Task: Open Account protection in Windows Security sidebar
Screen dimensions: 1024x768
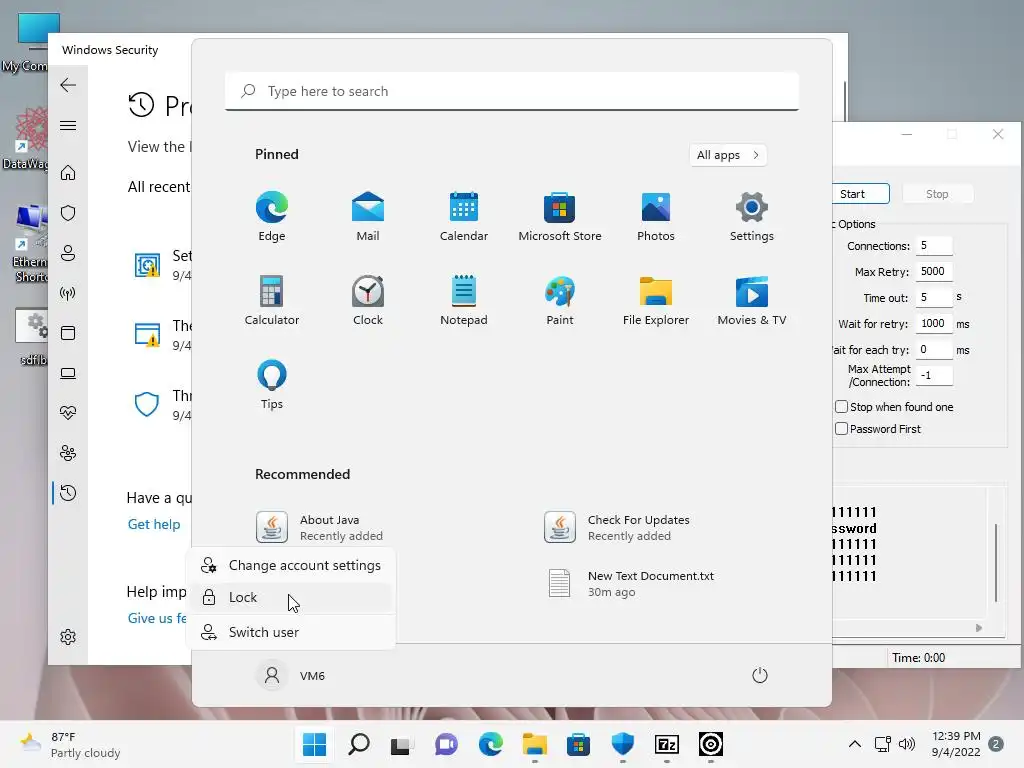Action: click(x=68, y=253)
